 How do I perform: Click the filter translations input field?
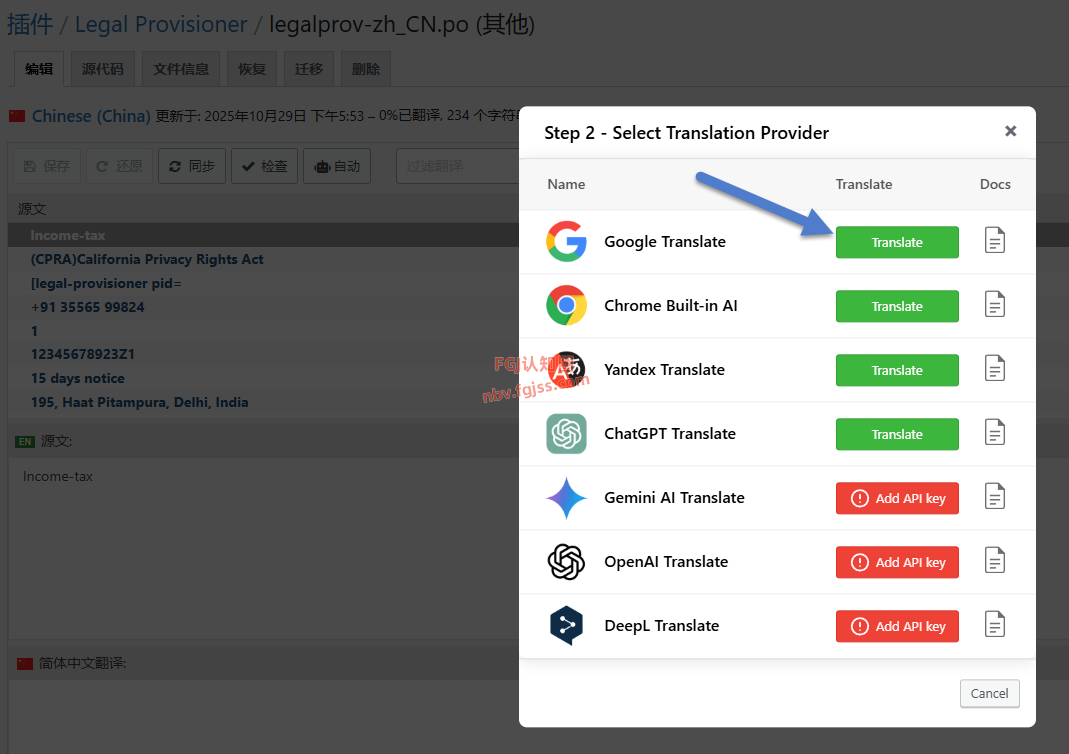(456, 166)
